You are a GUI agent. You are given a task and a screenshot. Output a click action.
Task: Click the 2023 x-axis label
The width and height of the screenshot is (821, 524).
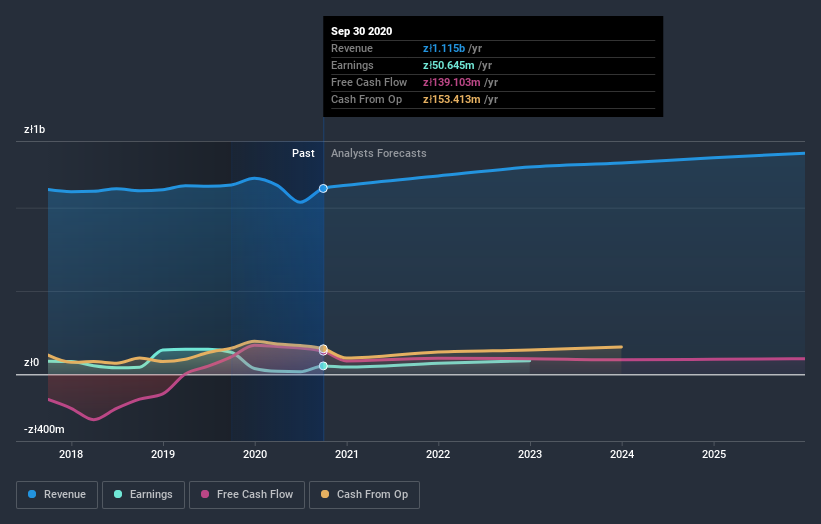point(530,454)
